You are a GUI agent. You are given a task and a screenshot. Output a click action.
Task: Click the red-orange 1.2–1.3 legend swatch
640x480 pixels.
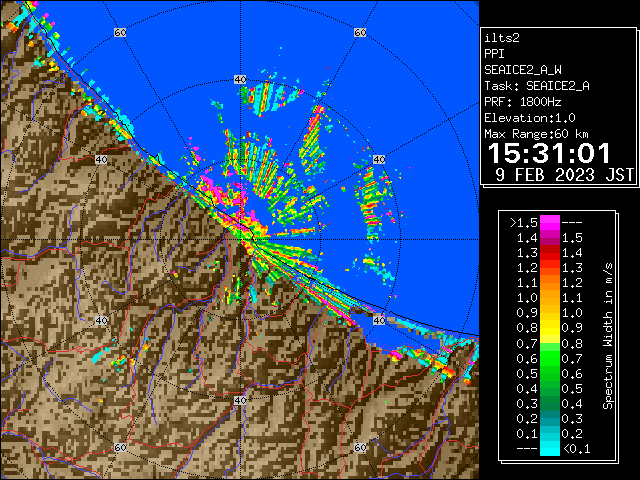pyautogui.click(x=550, y=268)
